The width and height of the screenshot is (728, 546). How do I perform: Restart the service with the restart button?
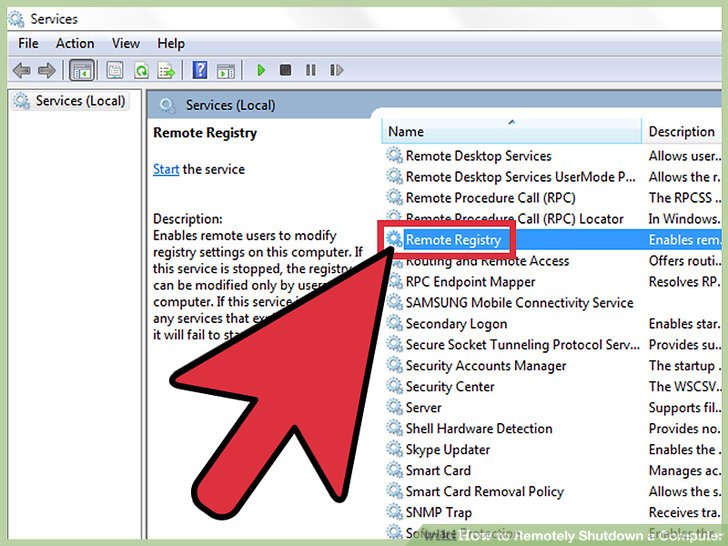[337, 70]
